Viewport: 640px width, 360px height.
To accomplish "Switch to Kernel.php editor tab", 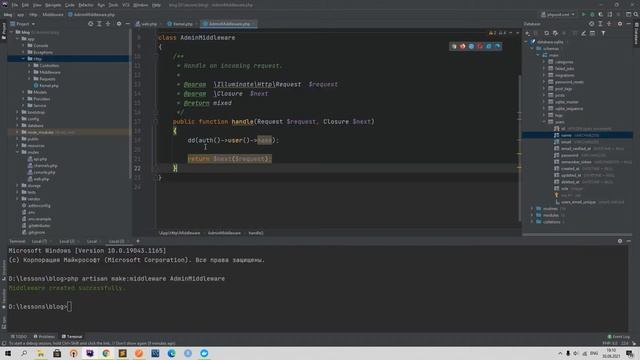I will [x=180, y=24].
